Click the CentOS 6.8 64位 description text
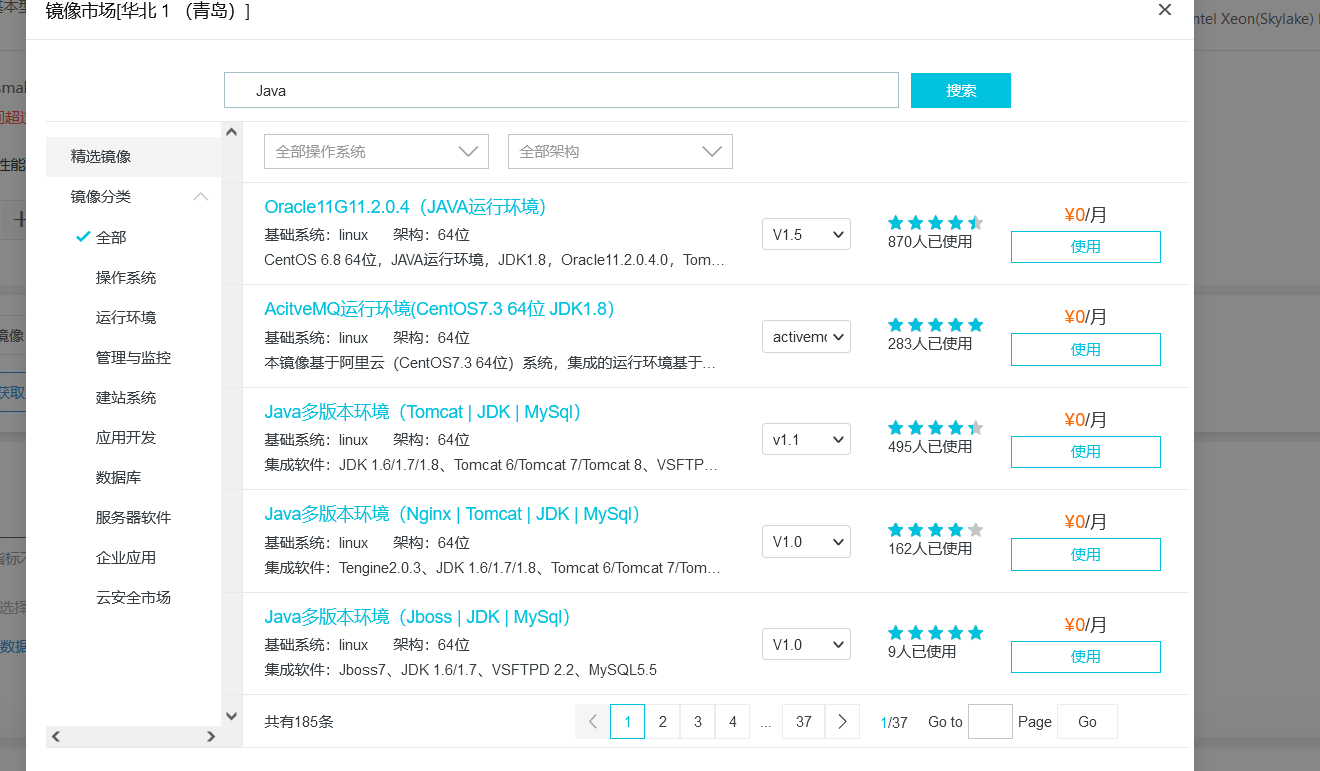1320x771 pixels. [x=494, y=260]
